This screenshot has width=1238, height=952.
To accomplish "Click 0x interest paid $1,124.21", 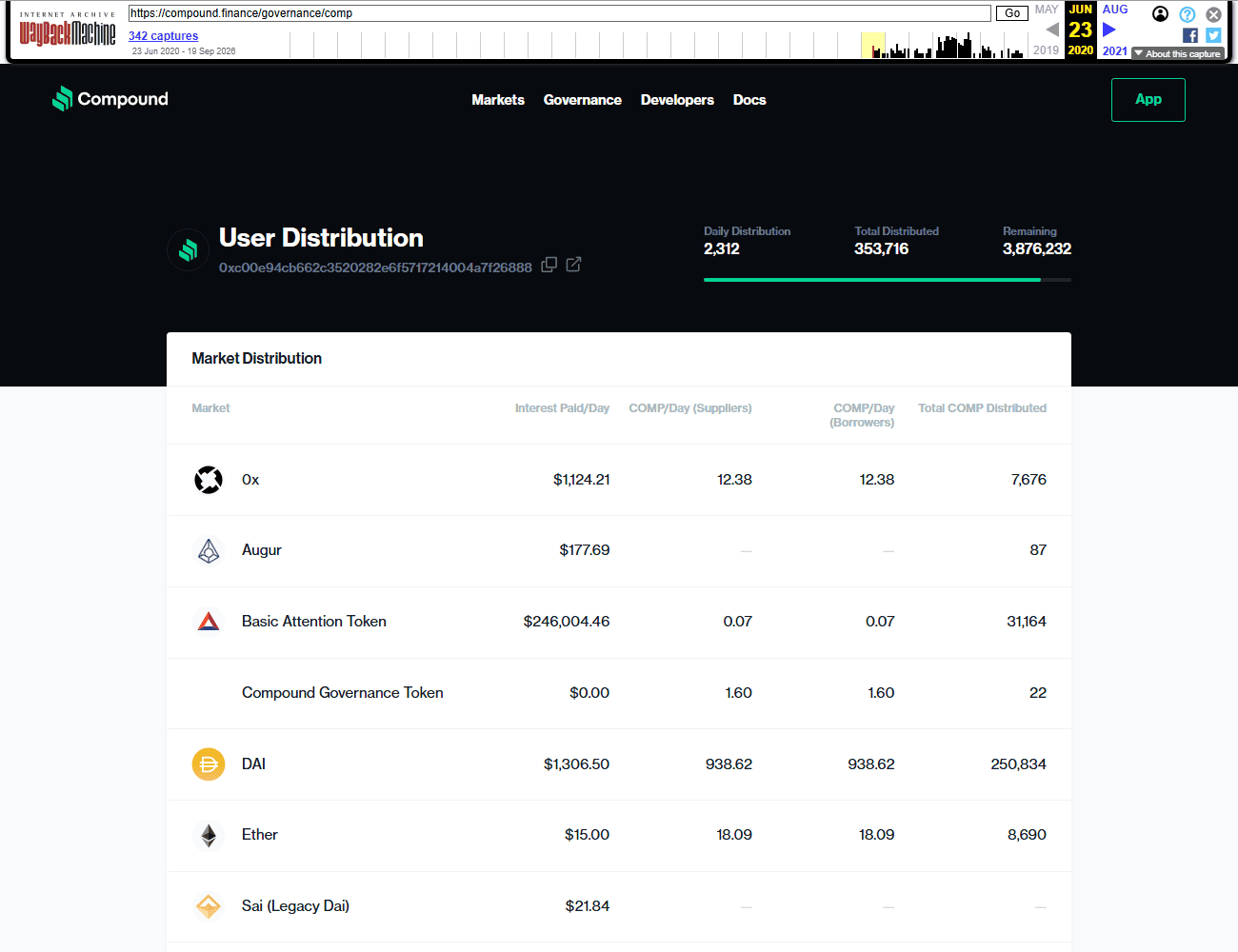I will 582,480.
